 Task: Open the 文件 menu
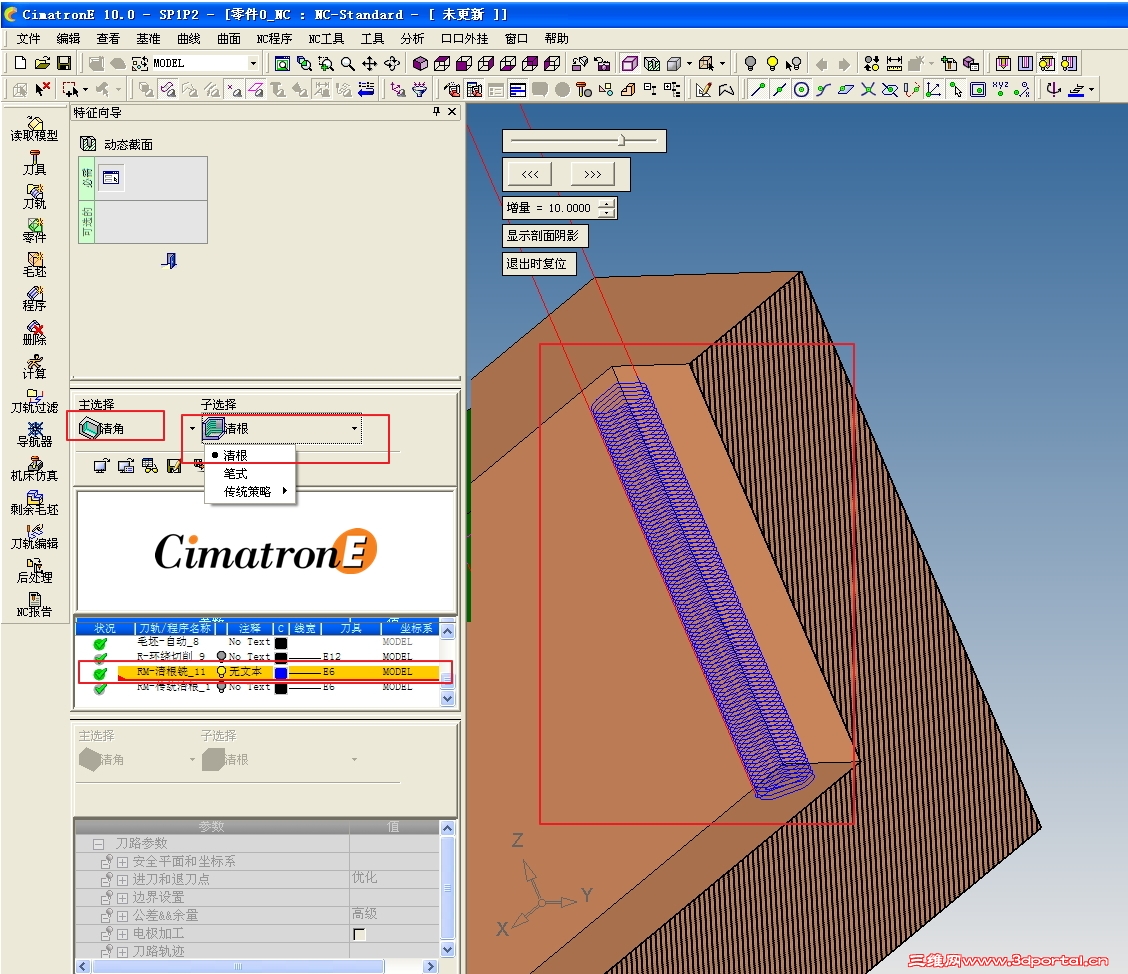[28, 39]
